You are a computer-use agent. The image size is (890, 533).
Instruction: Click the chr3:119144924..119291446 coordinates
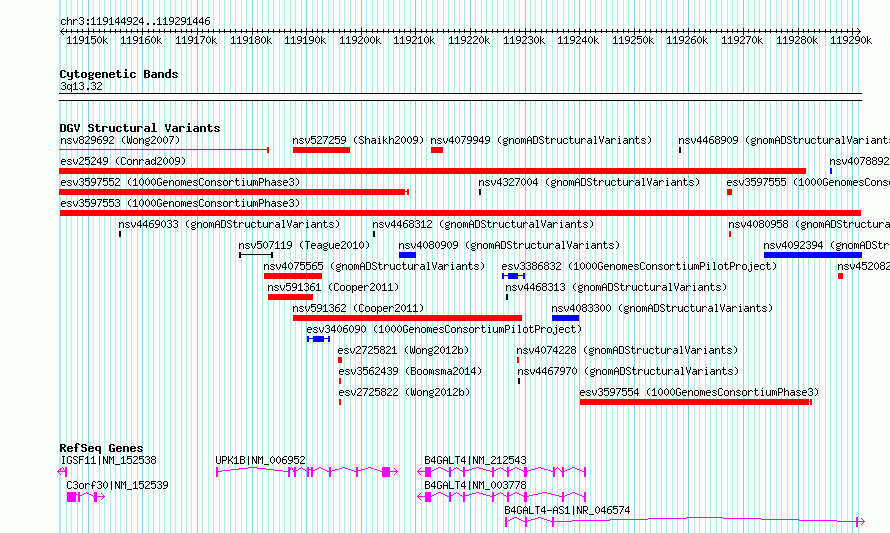click(x=135, y=21)
